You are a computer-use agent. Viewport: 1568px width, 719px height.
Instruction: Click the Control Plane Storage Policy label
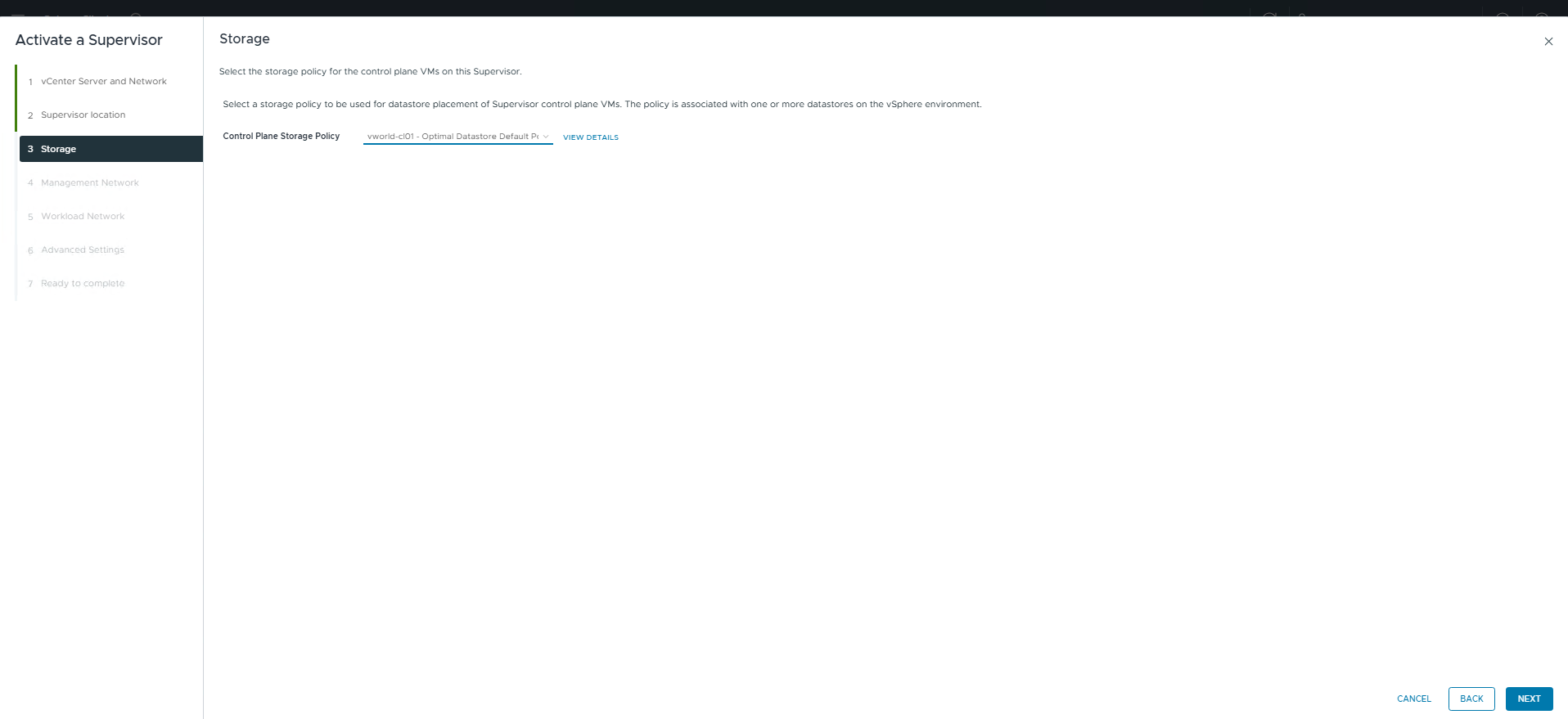point(281,137)
